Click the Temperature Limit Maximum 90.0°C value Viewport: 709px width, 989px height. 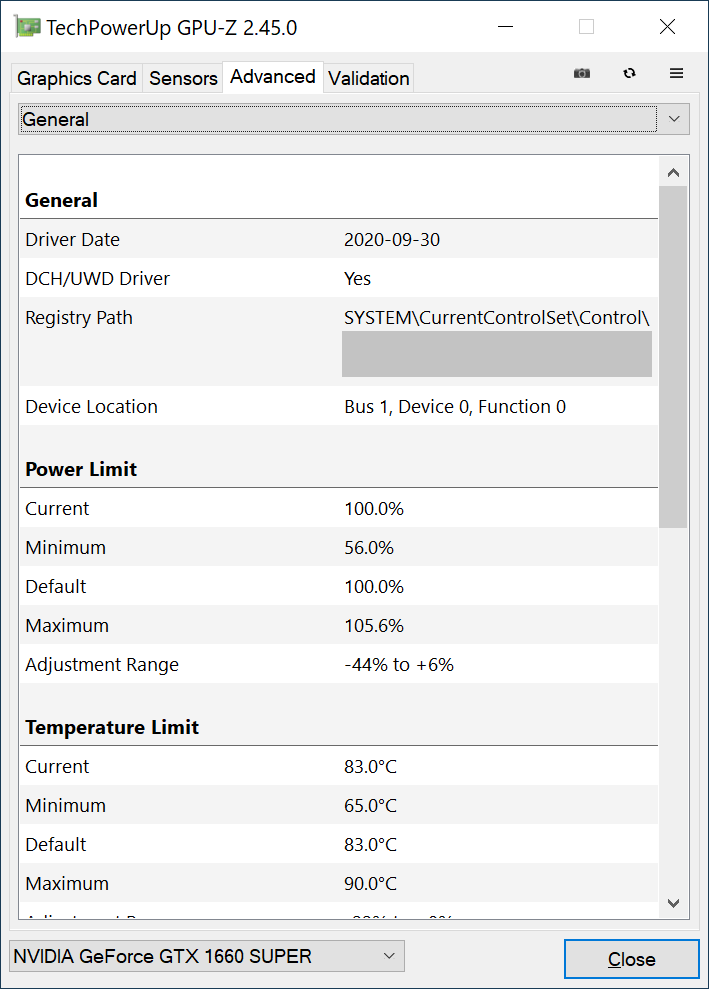[x=370, y=884]
